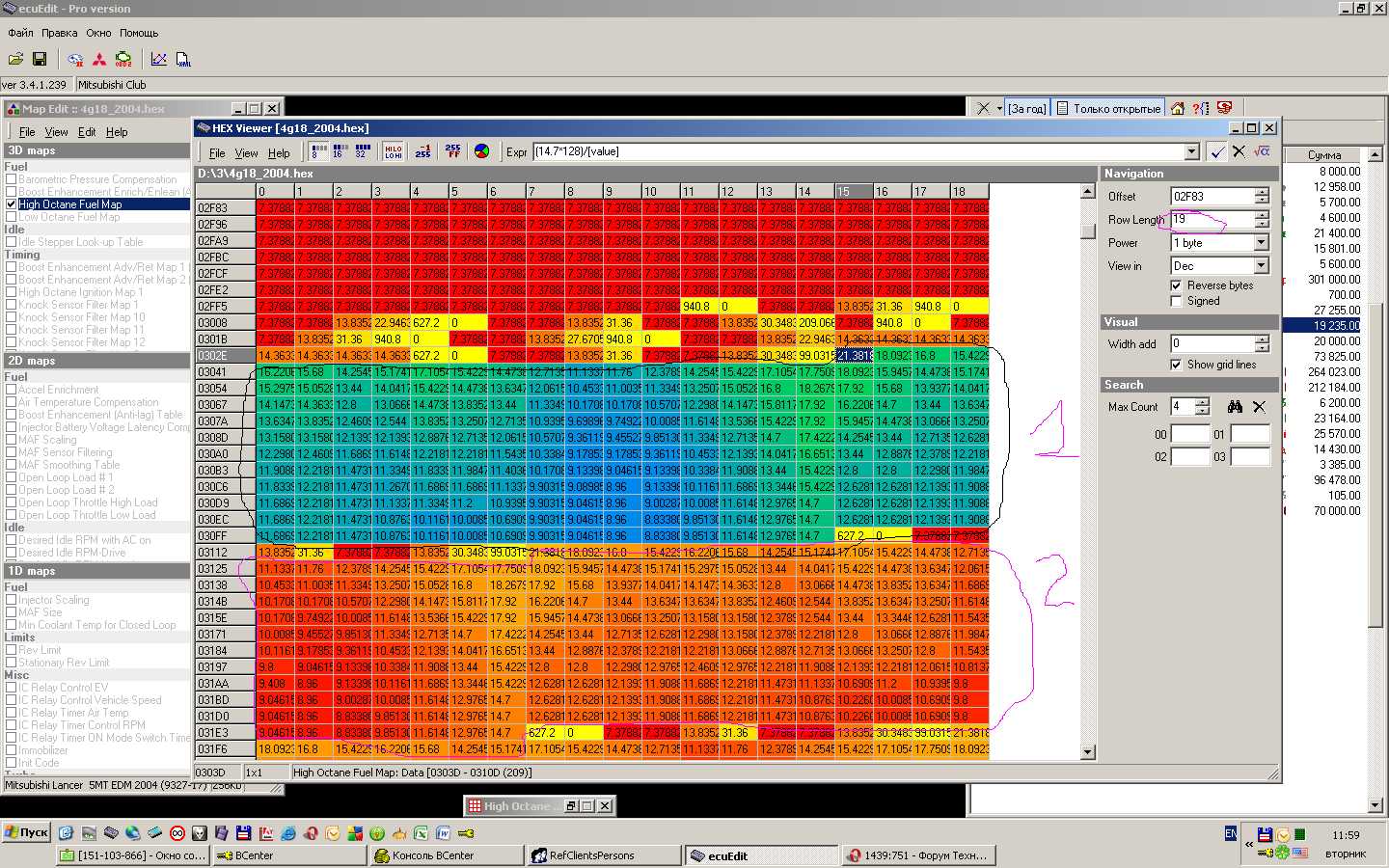Viewport: 1389px width, 868px height.
Task: Check Idle Stepper Look-up Table box
Action: [x=11, y=242]
